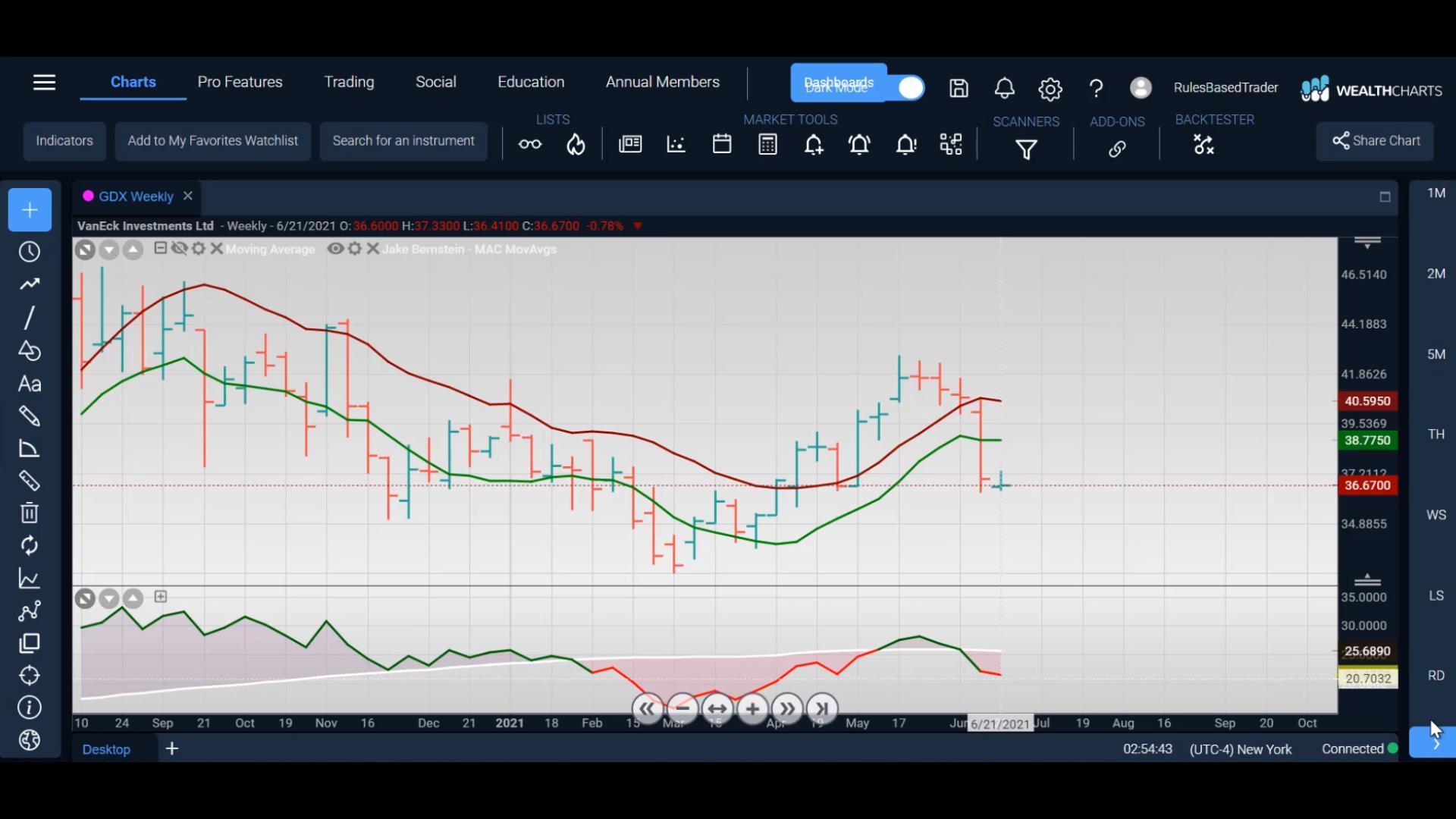This screenshot has width=1456, height=819.
Task: Show the hidden Moving Average indicator
Action: coord(179,249)
